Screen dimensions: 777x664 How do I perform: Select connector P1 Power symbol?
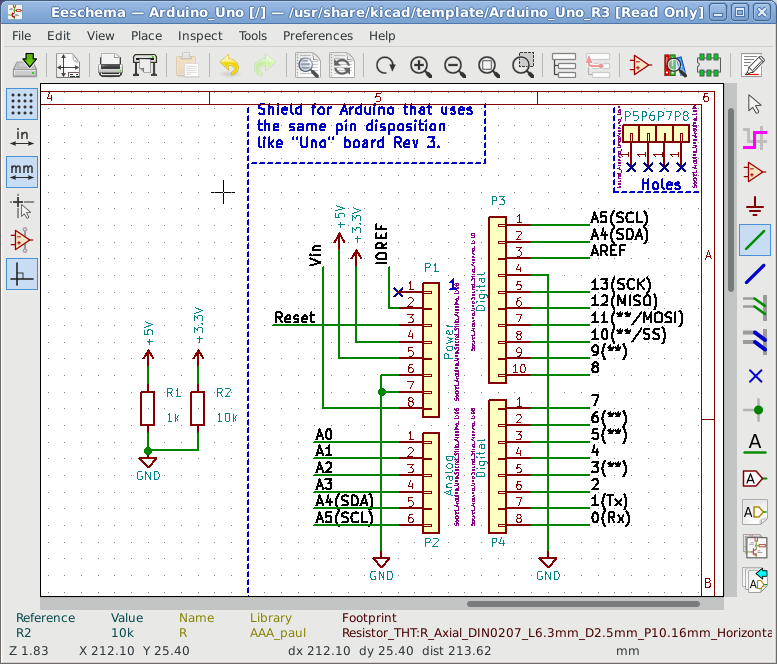[431, 350]
